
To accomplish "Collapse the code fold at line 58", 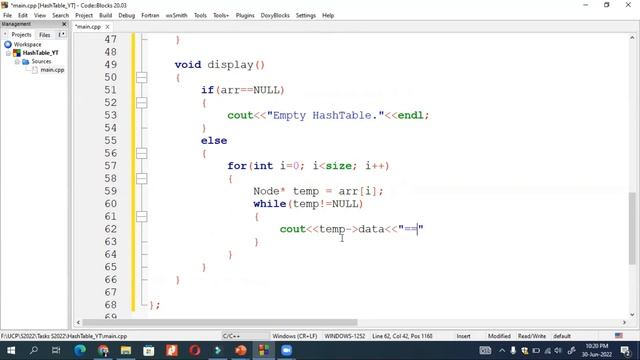I will (142, 178).
